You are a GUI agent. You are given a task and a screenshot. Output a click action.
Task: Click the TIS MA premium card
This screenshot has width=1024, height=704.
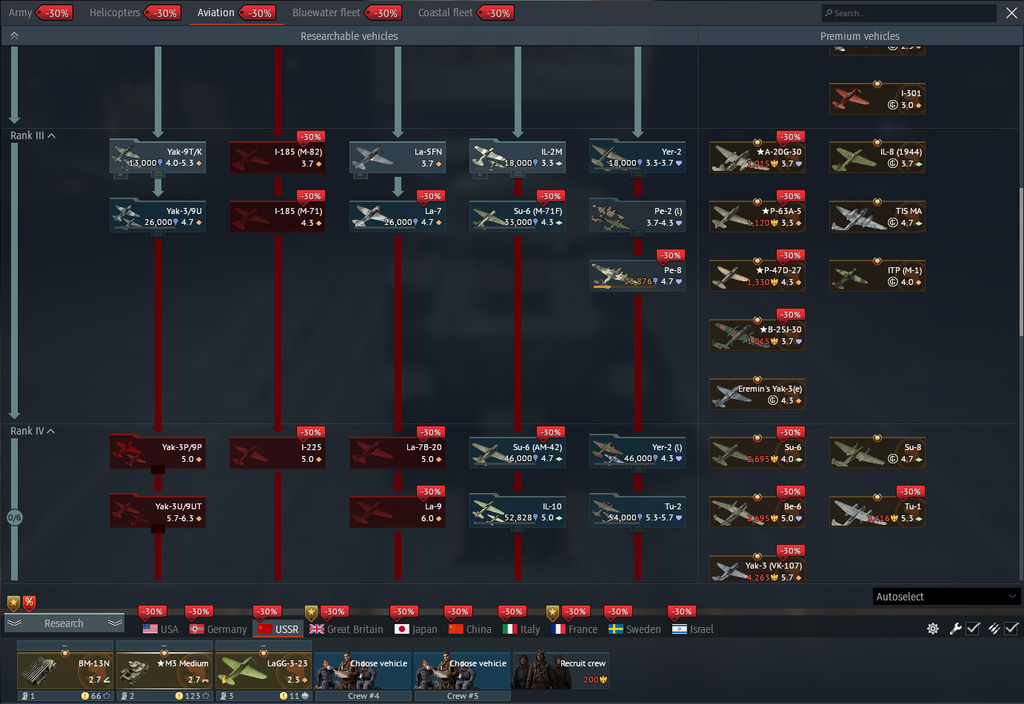(x=877, y=216)
